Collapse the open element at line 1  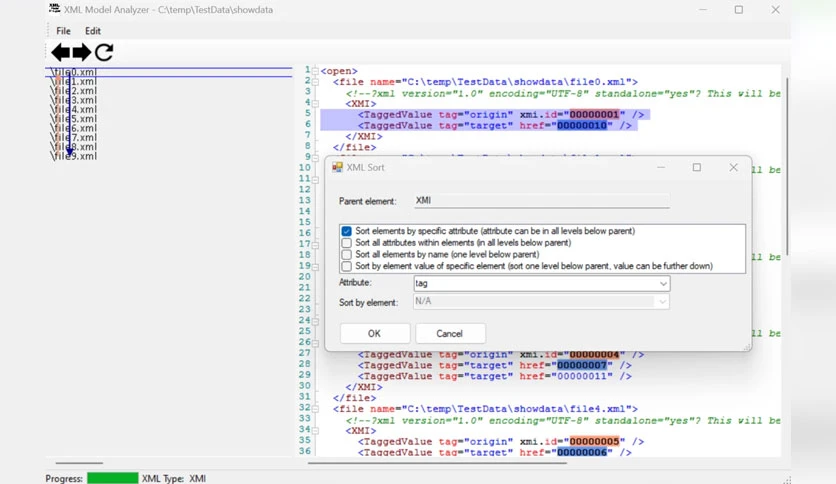[x=316, y=71]
